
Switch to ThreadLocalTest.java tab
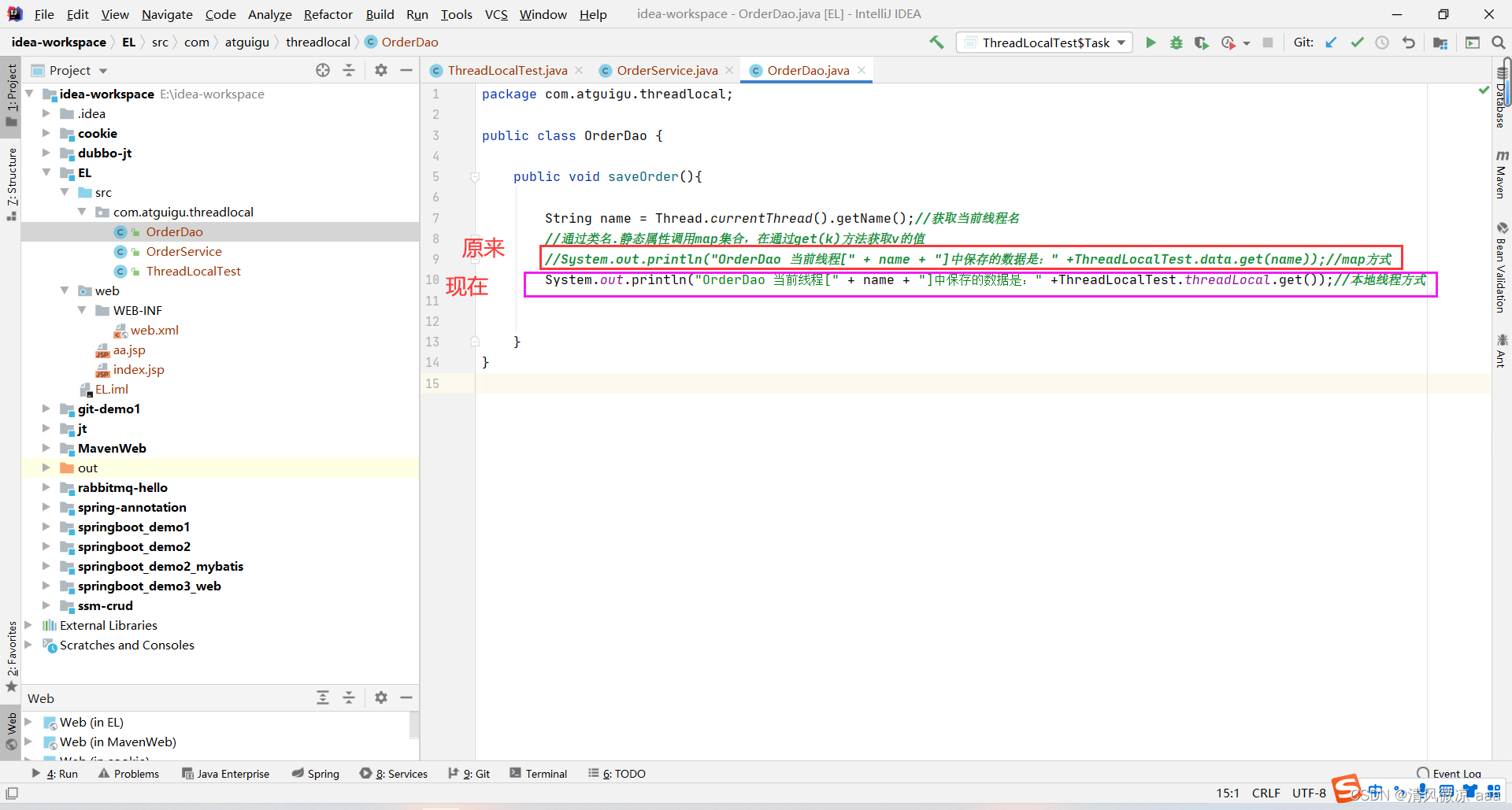pyautogui.click(x=507, y=70)
